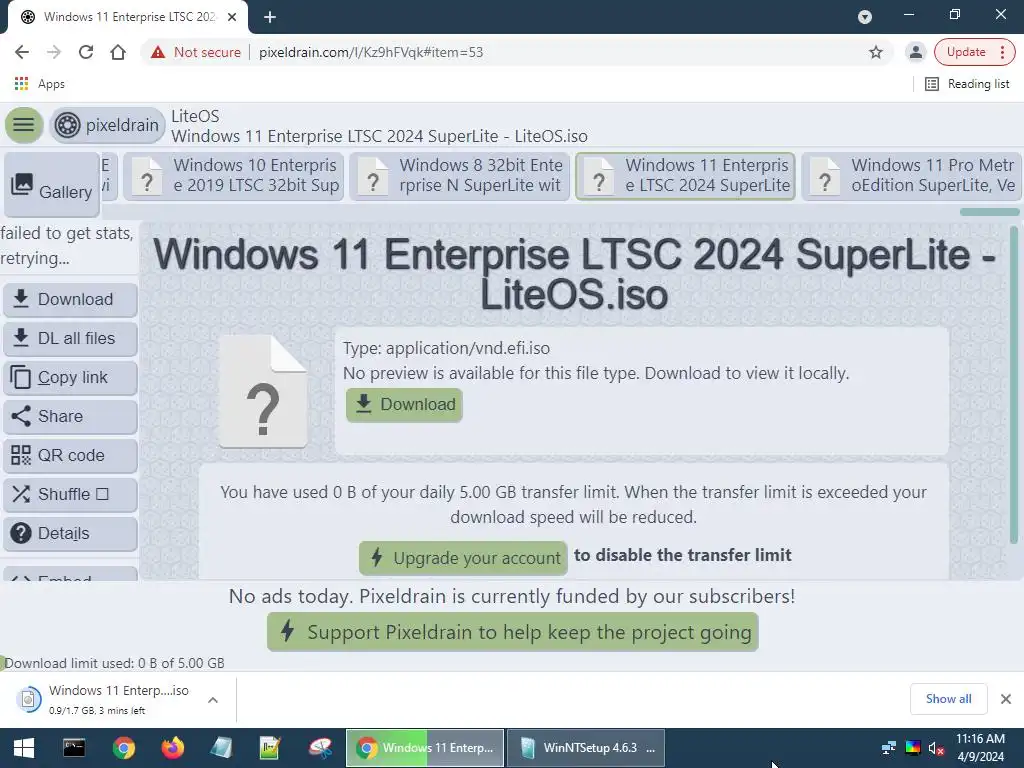
Task: Click the Chrome Update button
Action: [966, 52]
